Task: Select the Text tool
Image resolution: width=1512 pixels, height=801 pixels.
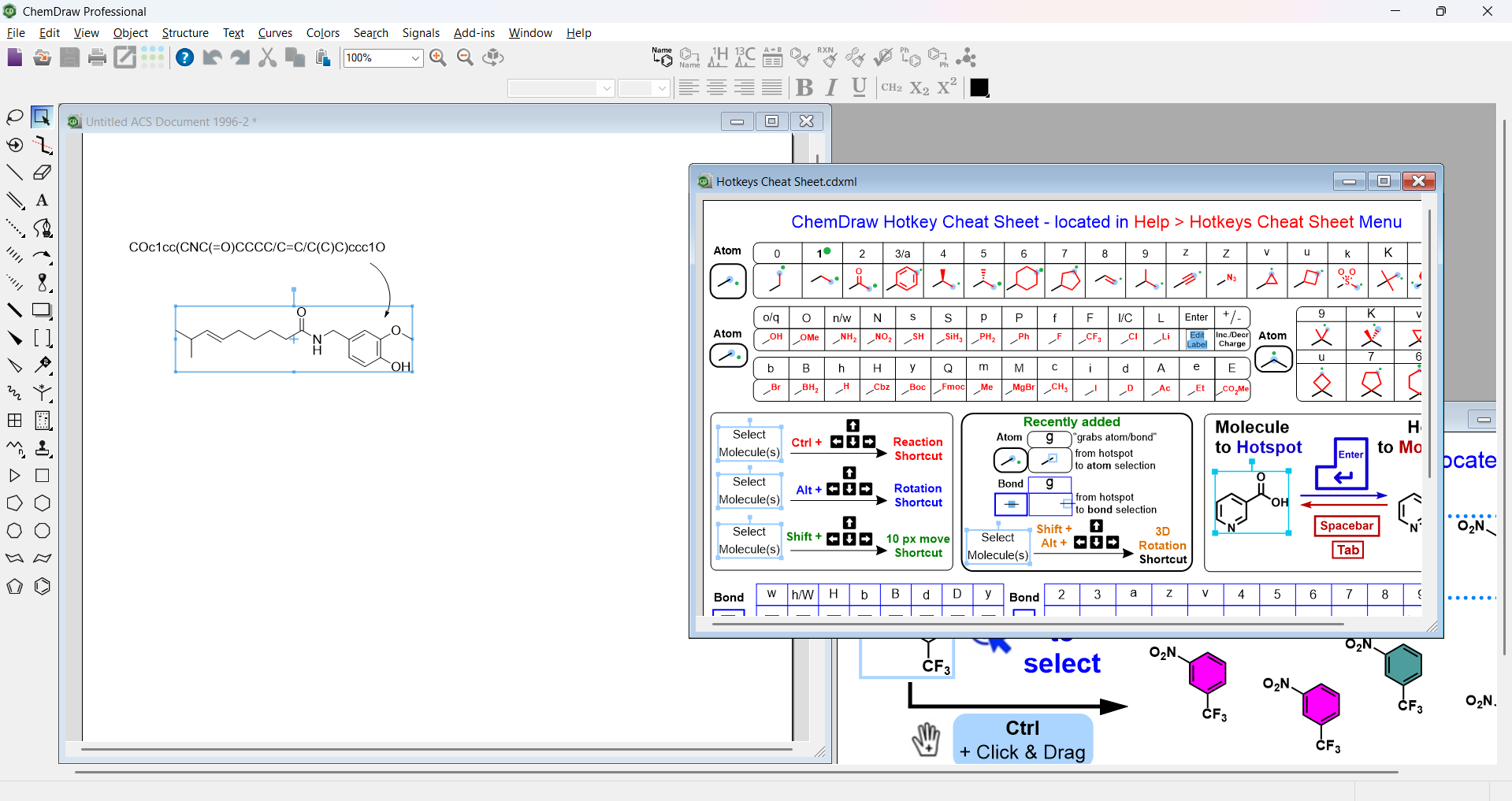Action: coord(43,200)
